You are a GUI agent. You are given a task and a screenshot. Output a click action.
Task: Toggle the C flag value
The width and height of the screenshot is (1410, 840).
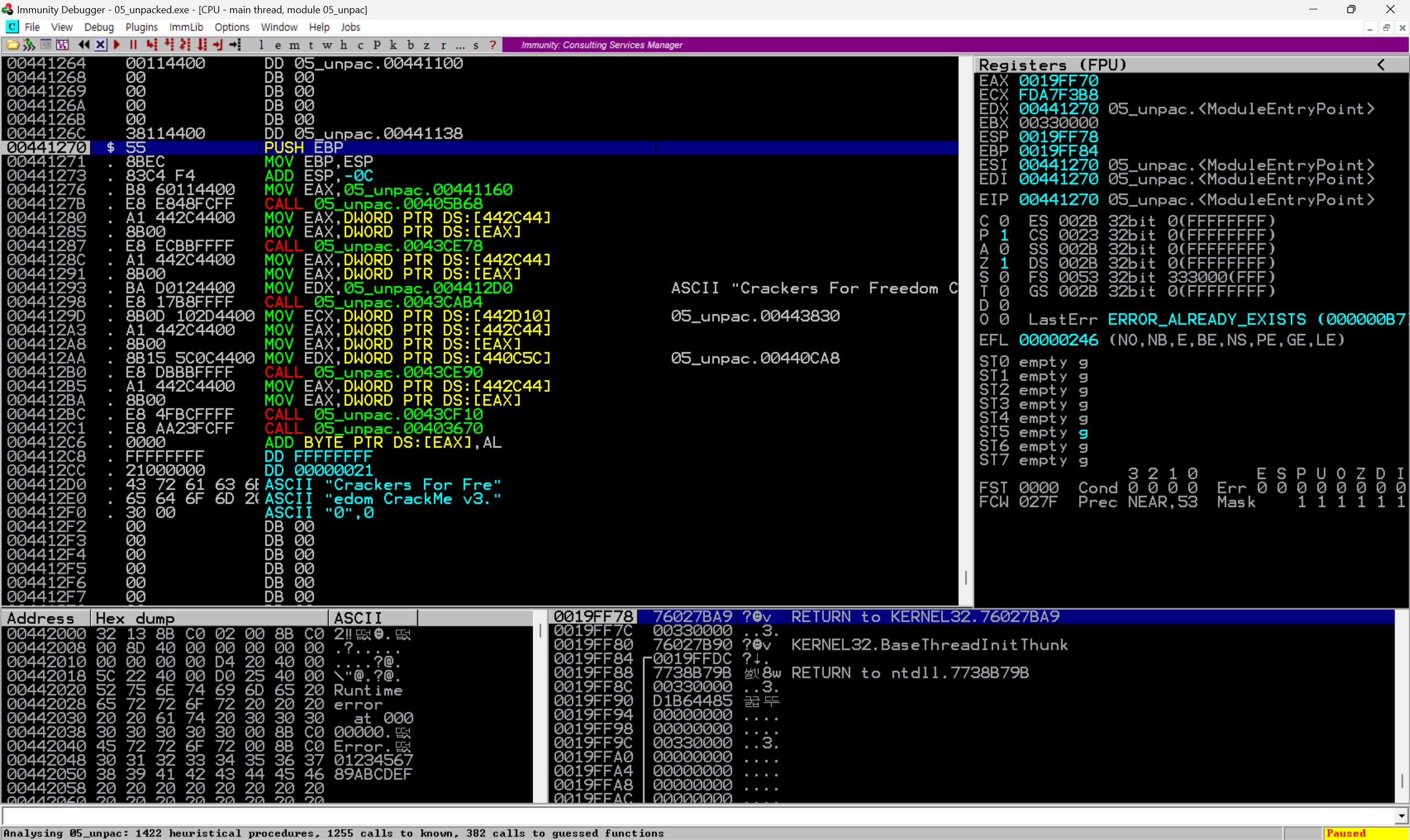click(x=1004, y=221)
